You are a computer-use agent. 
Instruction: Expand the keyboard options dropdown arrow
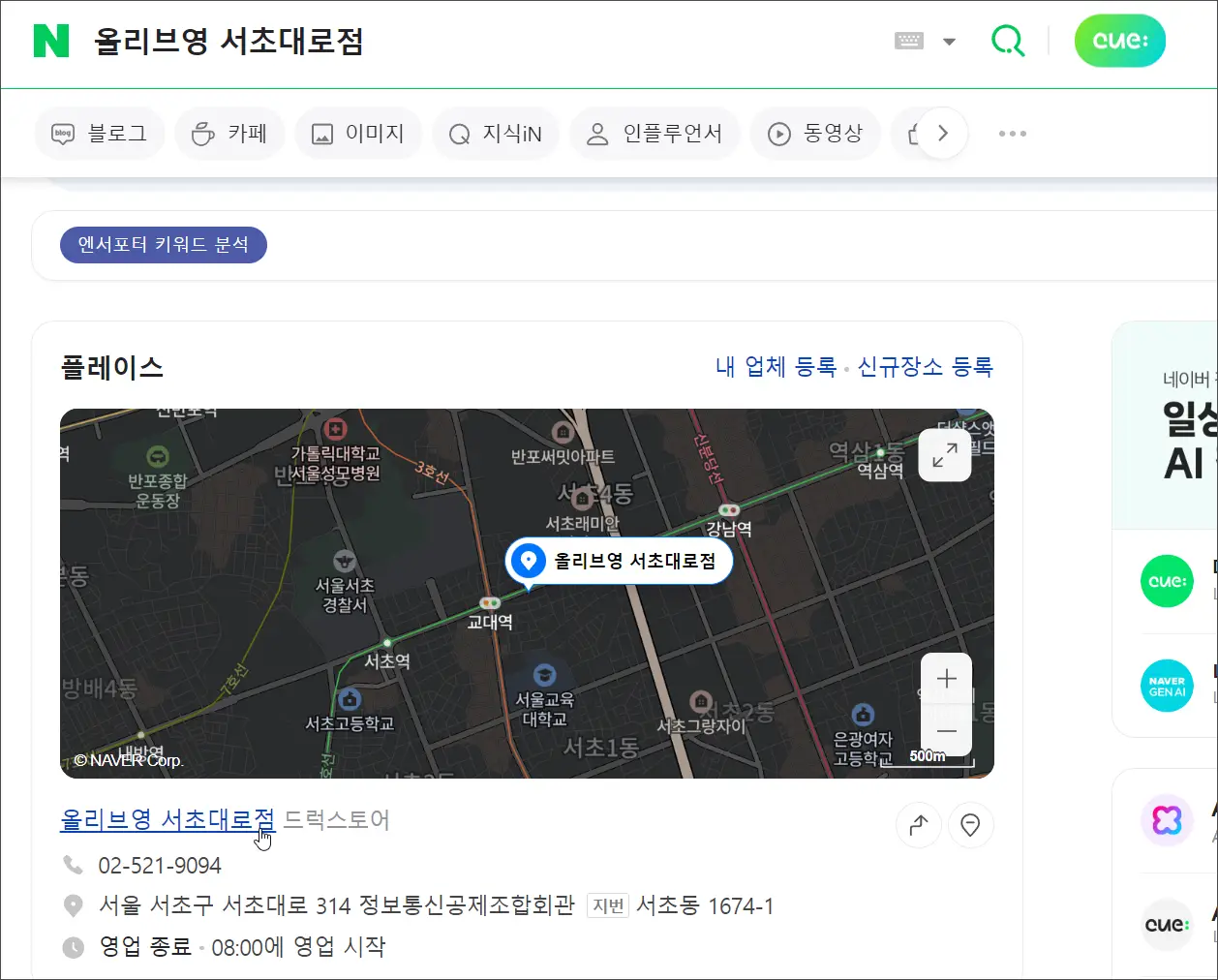coord(949,42)
